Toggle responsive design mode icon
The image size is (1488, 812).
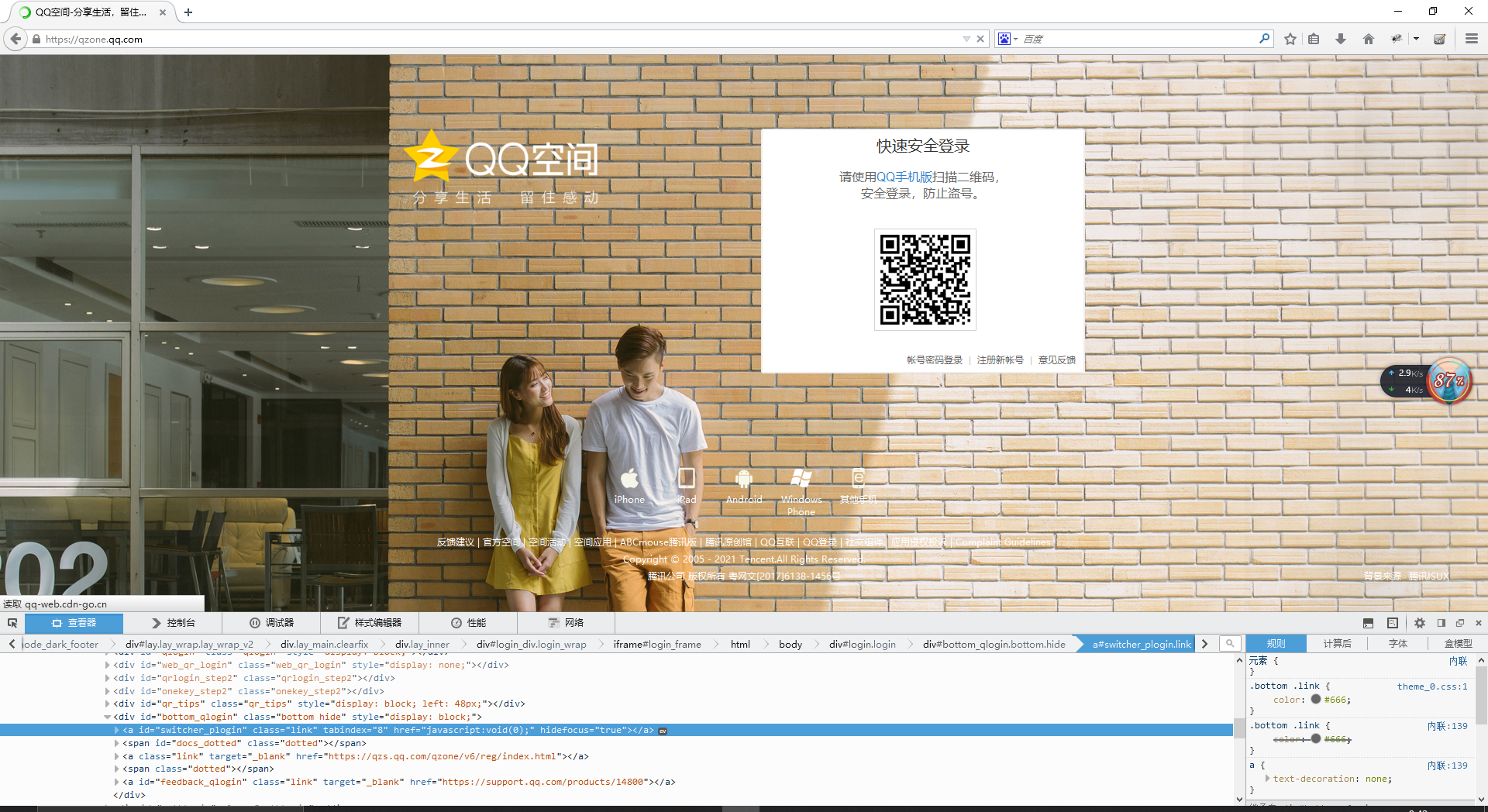point(1393,623)
